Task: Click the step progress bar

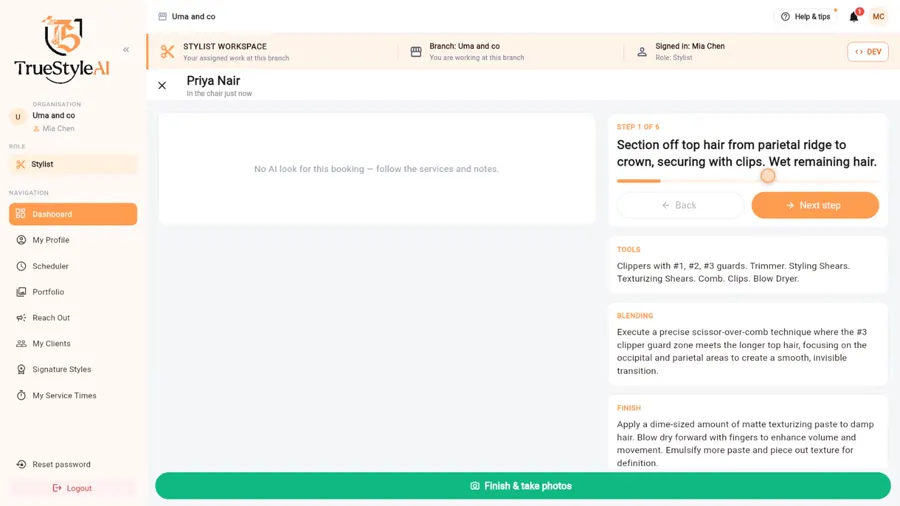Action: [x=747, y=181]
